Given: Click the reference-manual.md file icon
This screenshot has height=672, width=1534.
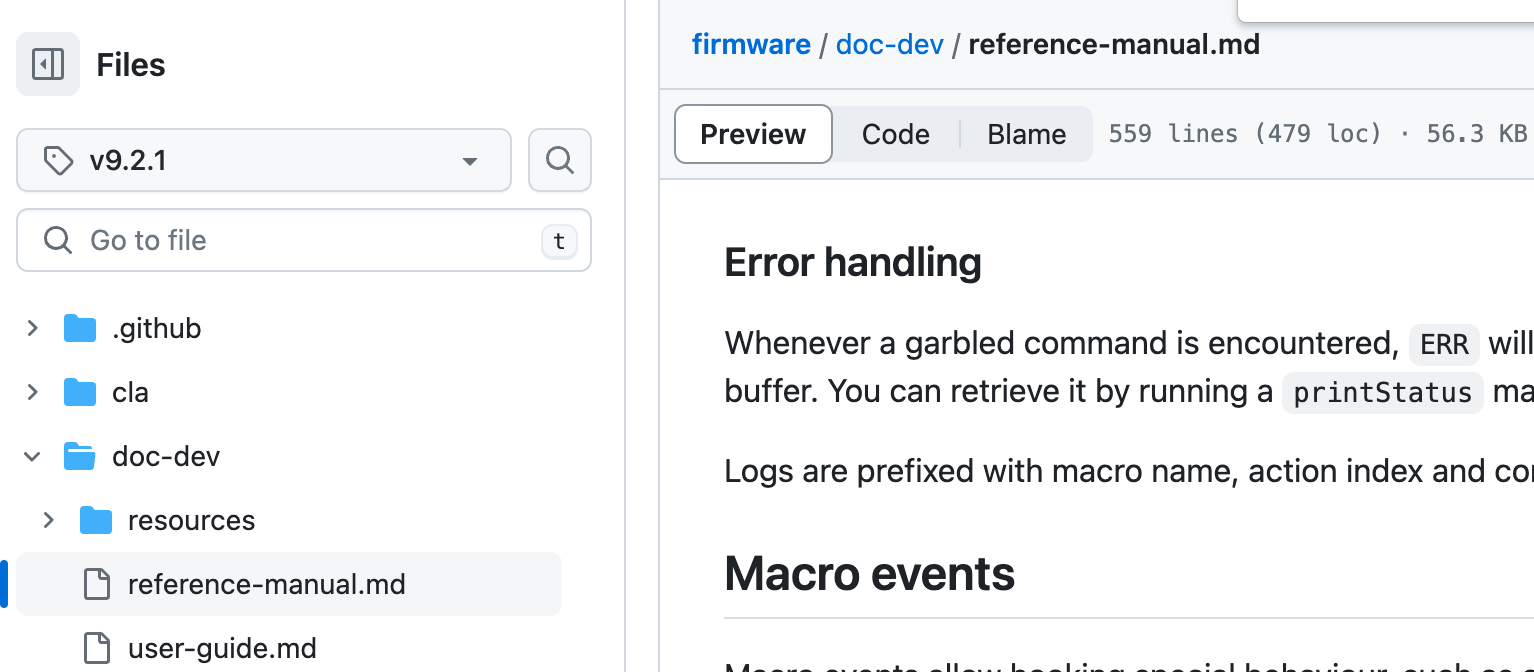Looking at the screenshot, I should tap(96, 584).
